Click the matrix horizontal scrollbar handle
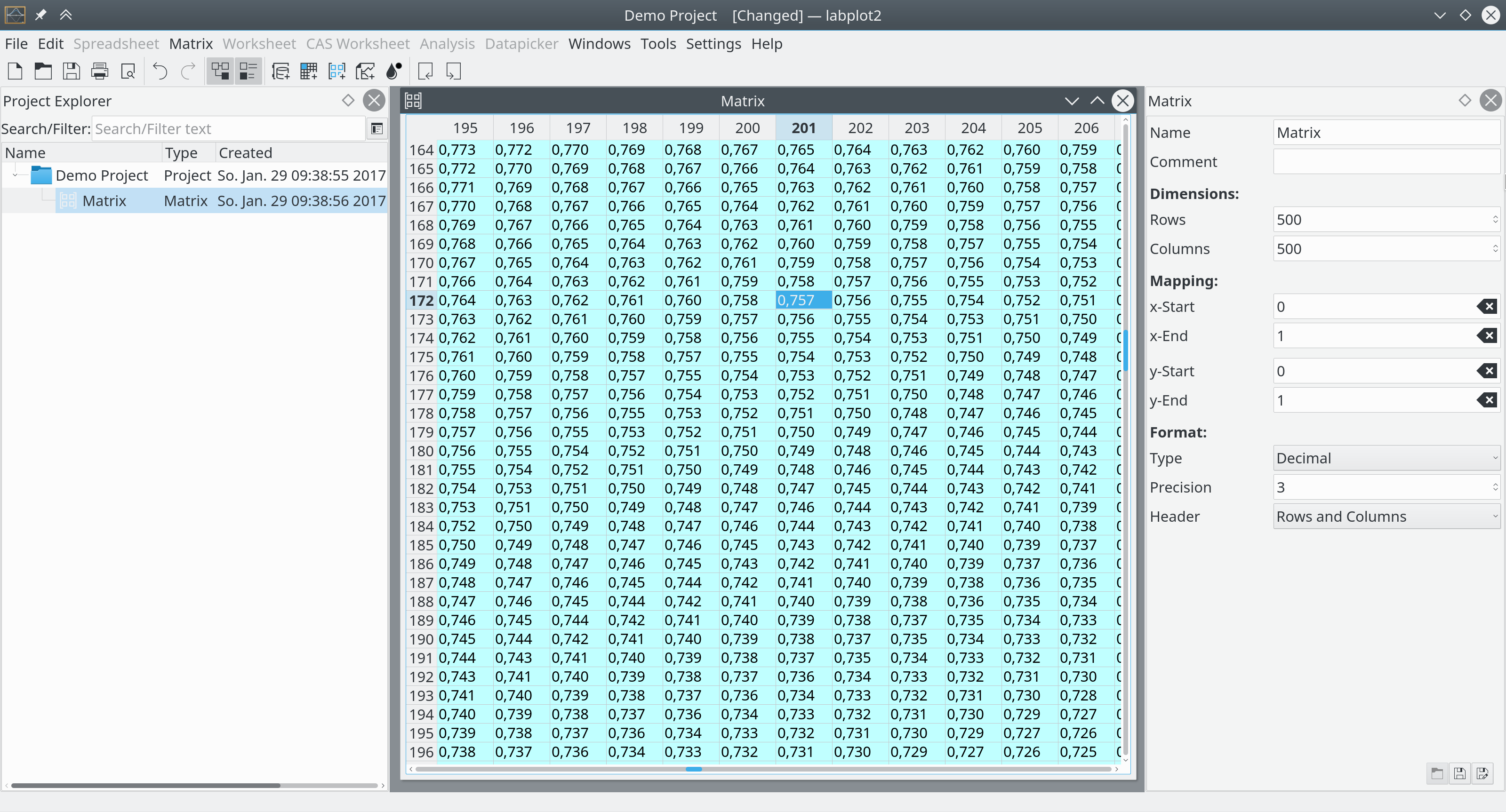This screenshot has width=1506, height=812. (693, 769)
